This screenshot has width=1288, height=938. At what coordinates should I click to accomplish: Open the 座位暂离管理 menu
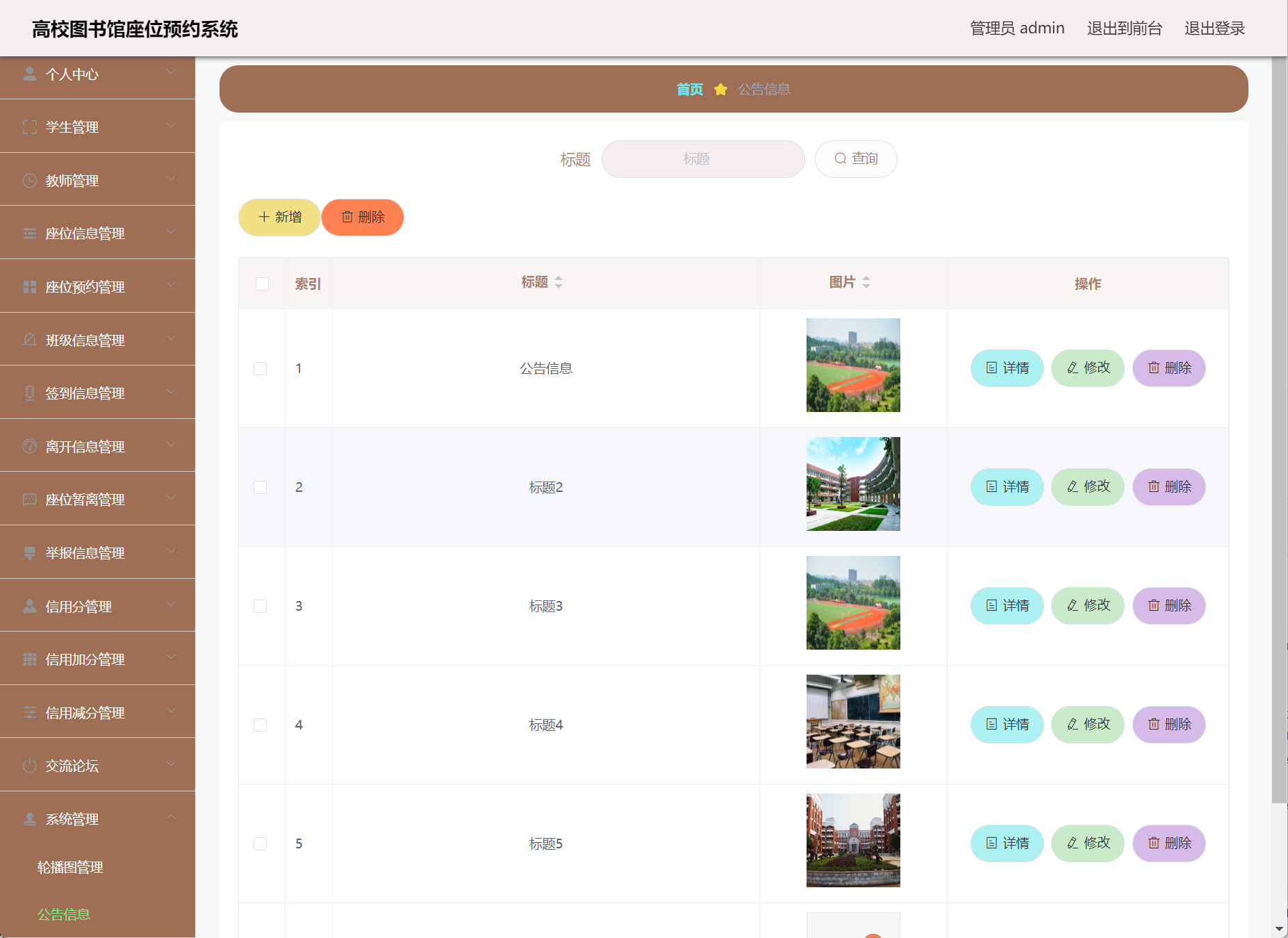tap(97, 500)
